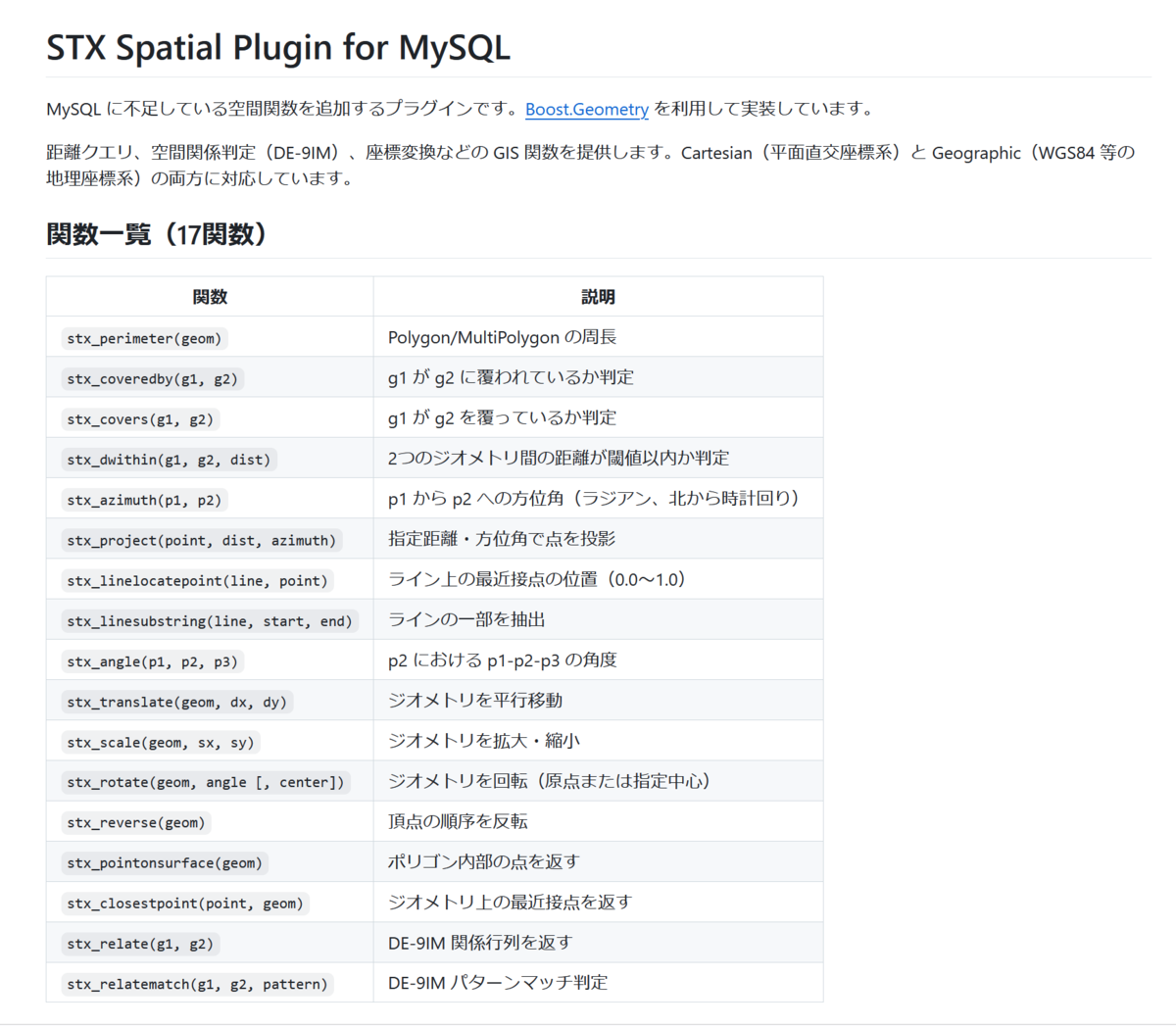Select stx_reverse(geom) code cell
Viewport: 1176px width, 1026px height.
136,822
